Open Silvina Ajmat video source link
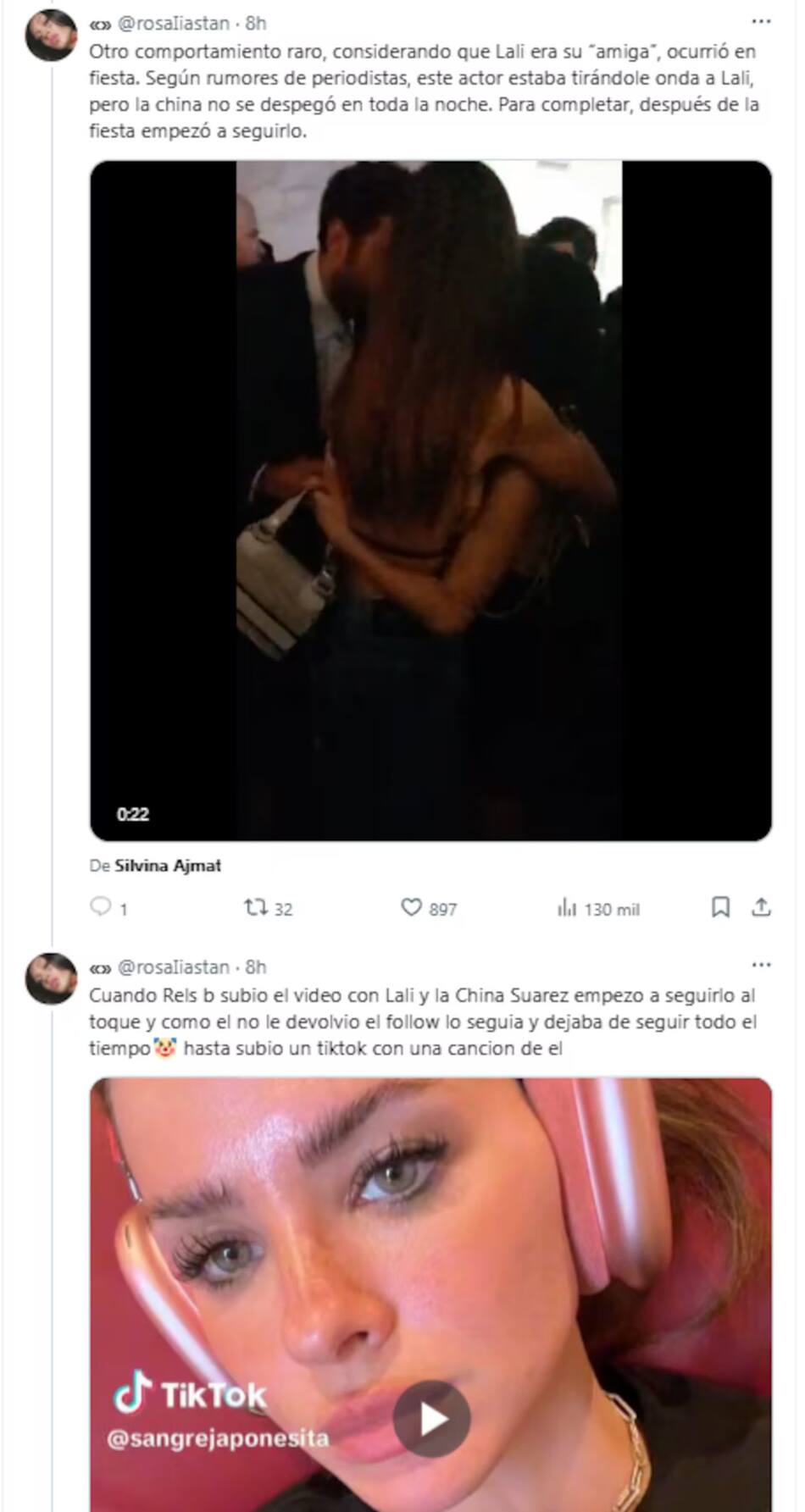This screenshot has width=805, height=1512. click(168, 866)
